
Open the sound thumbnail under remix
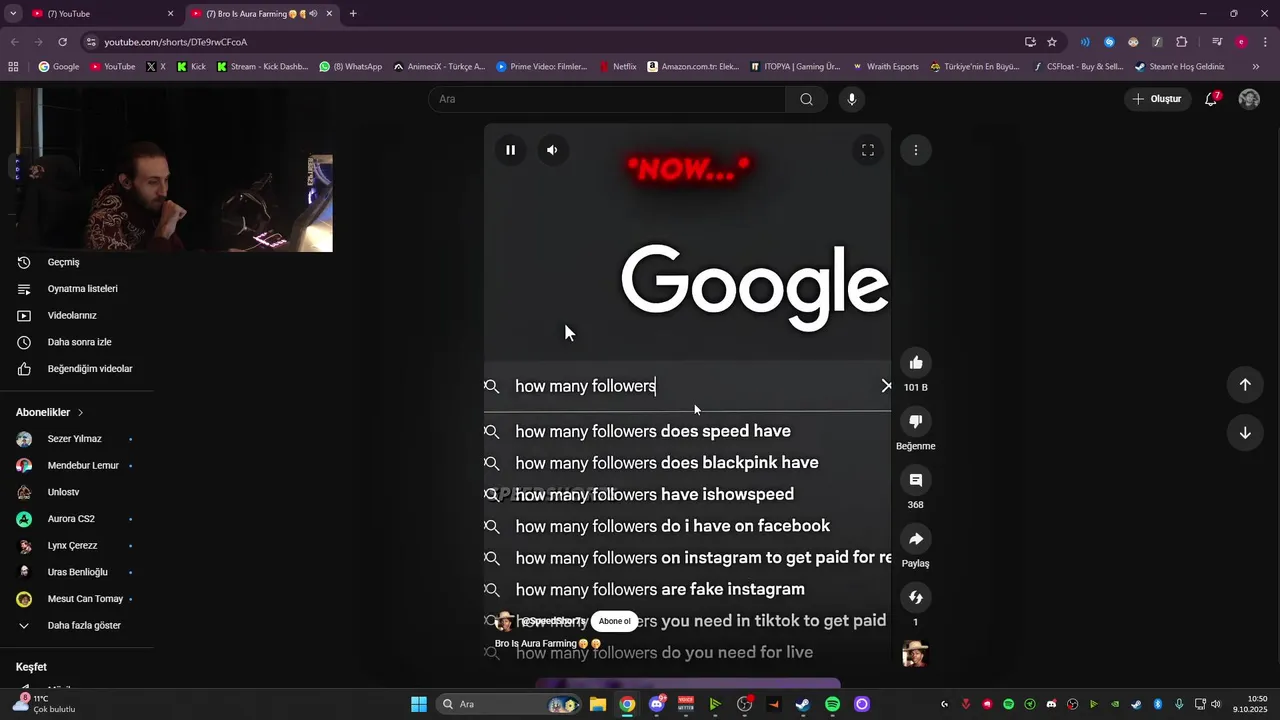(915, 654)
